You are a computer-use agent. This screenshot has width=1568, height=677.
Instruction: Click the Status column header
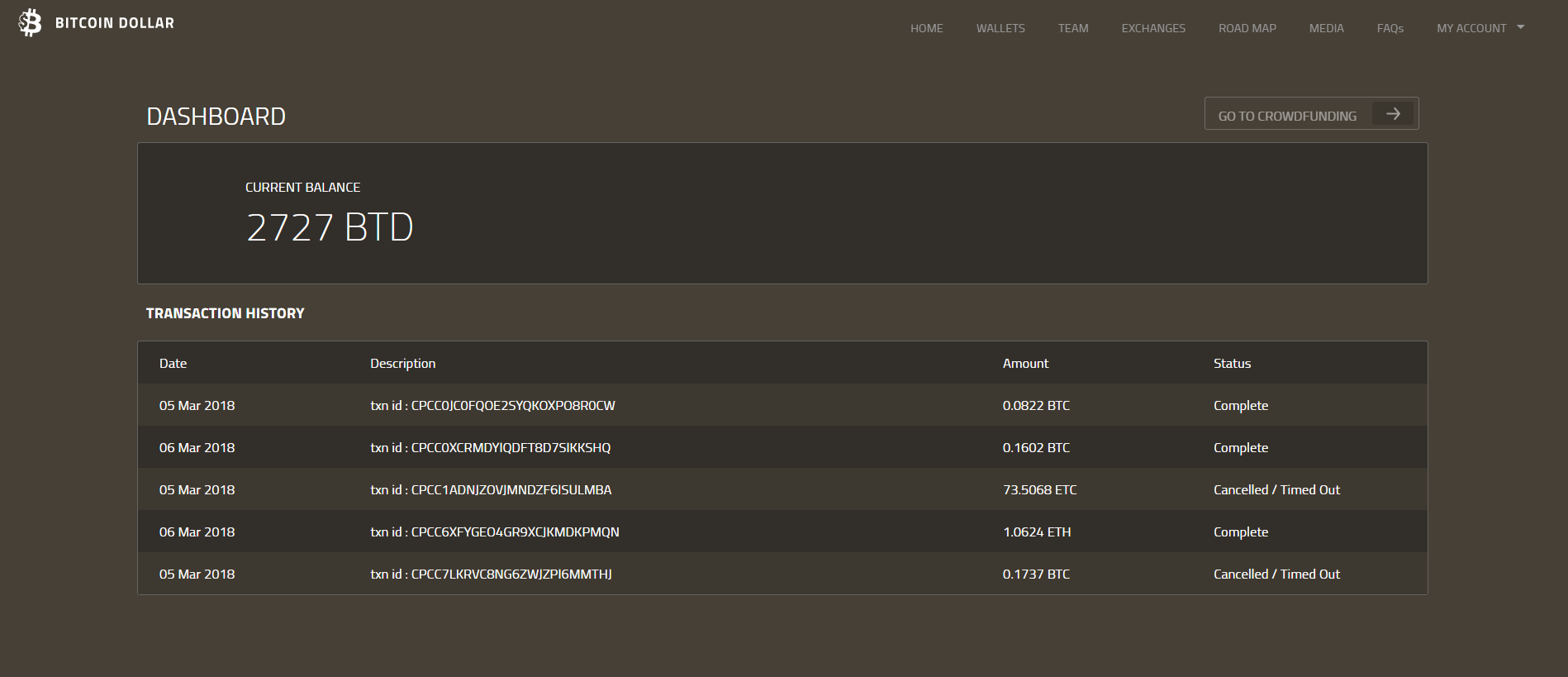click(1232, 364)
